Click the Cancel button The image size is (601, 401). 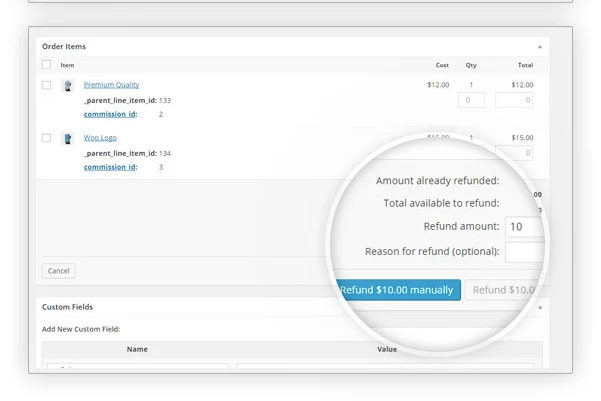click(x=59, y=271)
